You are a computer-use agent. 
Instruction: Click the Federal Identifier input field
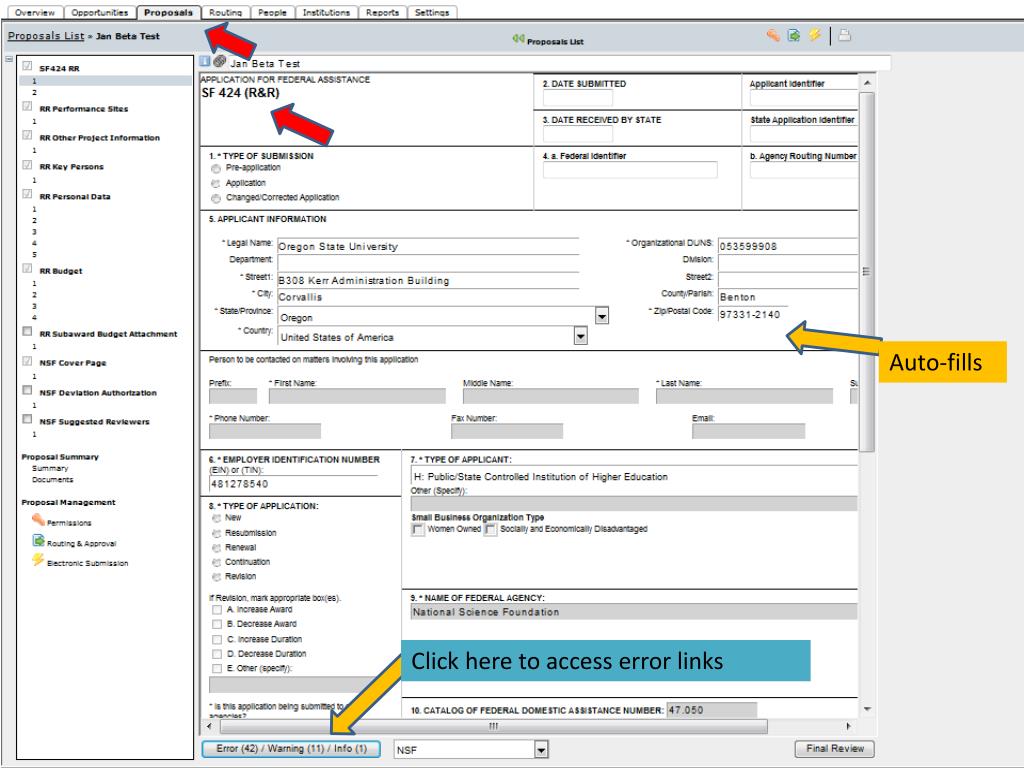coord(630,170)
